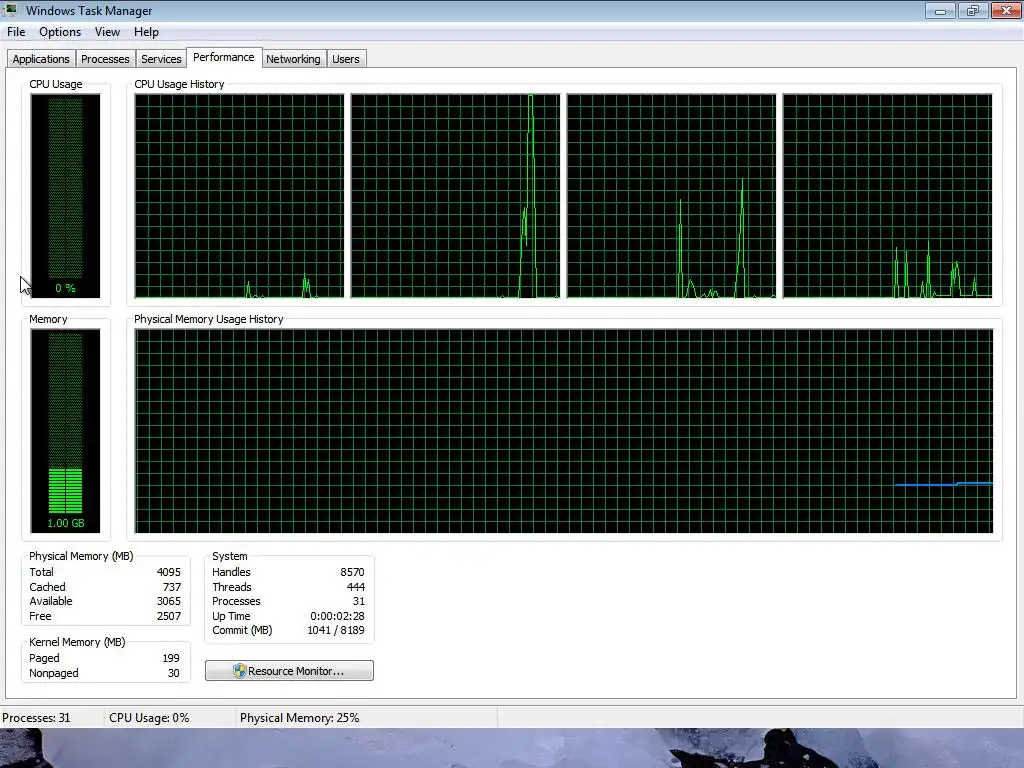Click the CPU Usage meter gauge
Screen dimensions: 1024x768
pos(65,196)
